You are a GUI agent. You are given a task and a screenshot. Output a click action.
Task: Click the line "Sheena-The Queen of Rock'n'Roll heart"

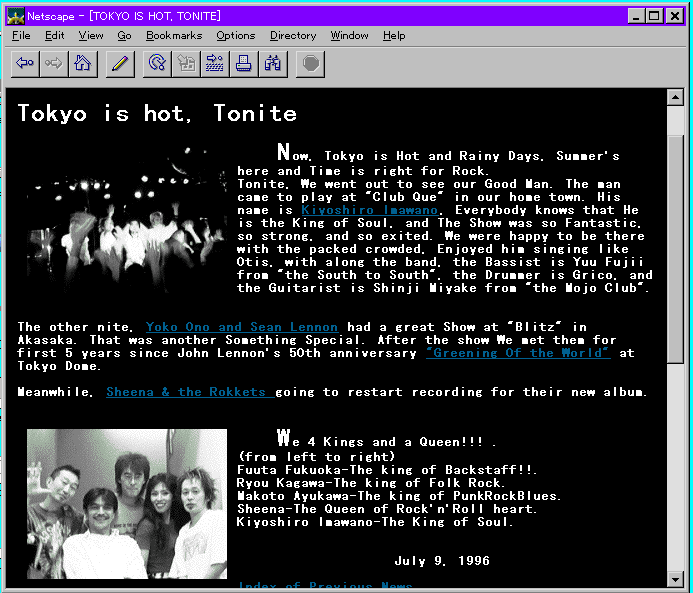387,509
